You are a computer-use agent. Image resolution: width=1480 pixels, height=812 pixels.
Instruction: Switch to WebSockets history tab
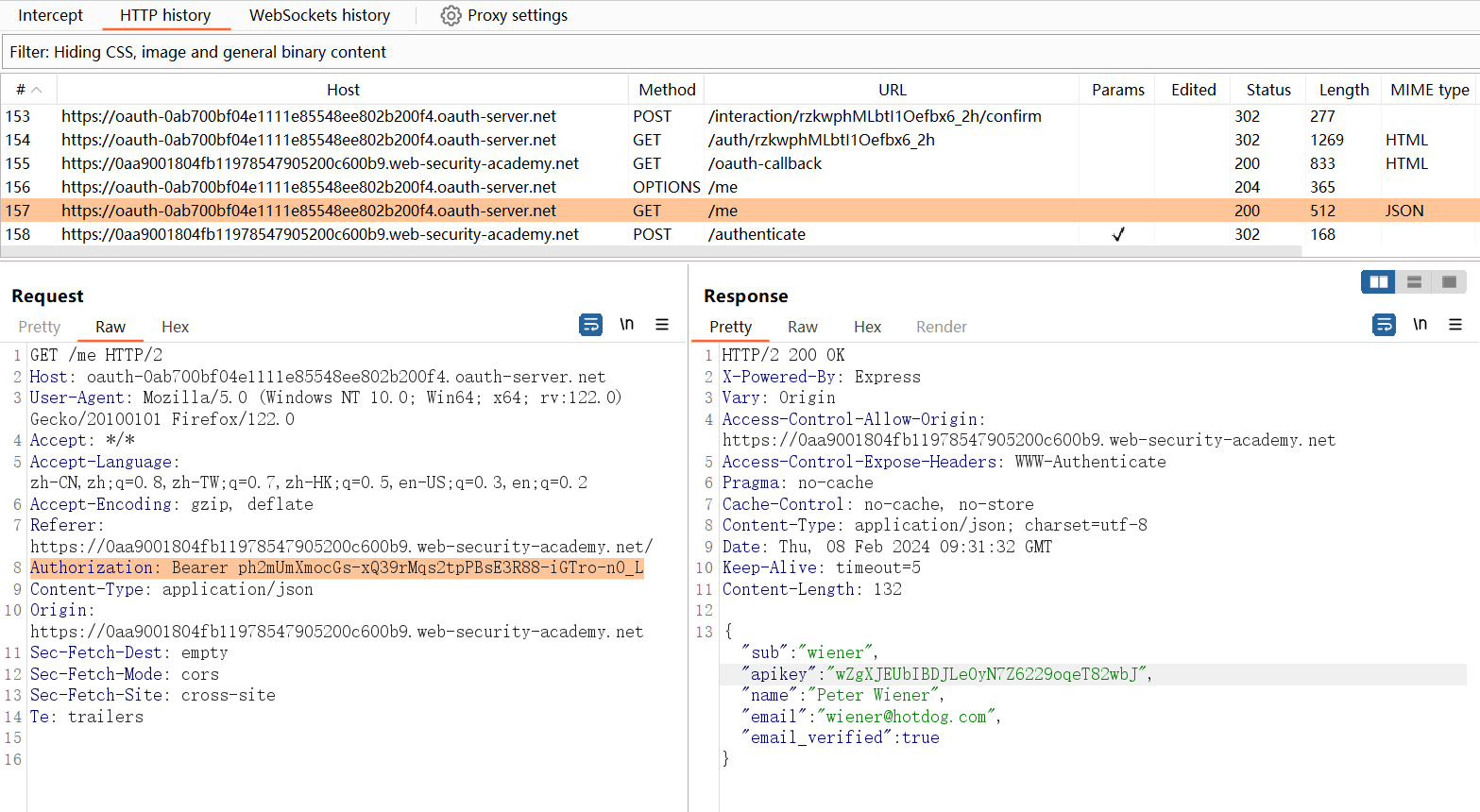(x=319, y=16)
